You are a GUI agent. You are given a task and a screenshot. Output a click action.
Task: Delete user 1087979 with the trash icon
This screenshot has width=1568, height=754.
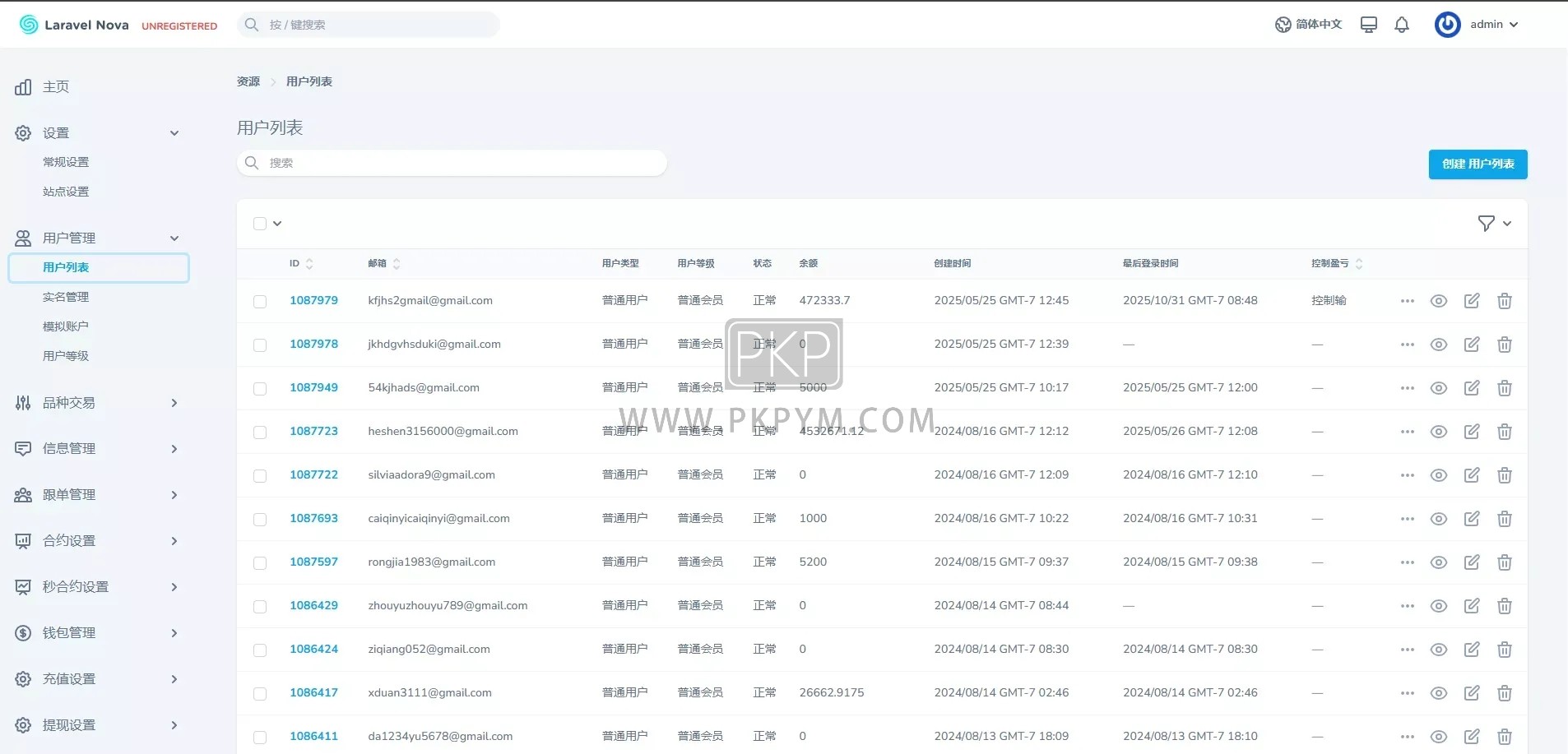coord(1505,301)
